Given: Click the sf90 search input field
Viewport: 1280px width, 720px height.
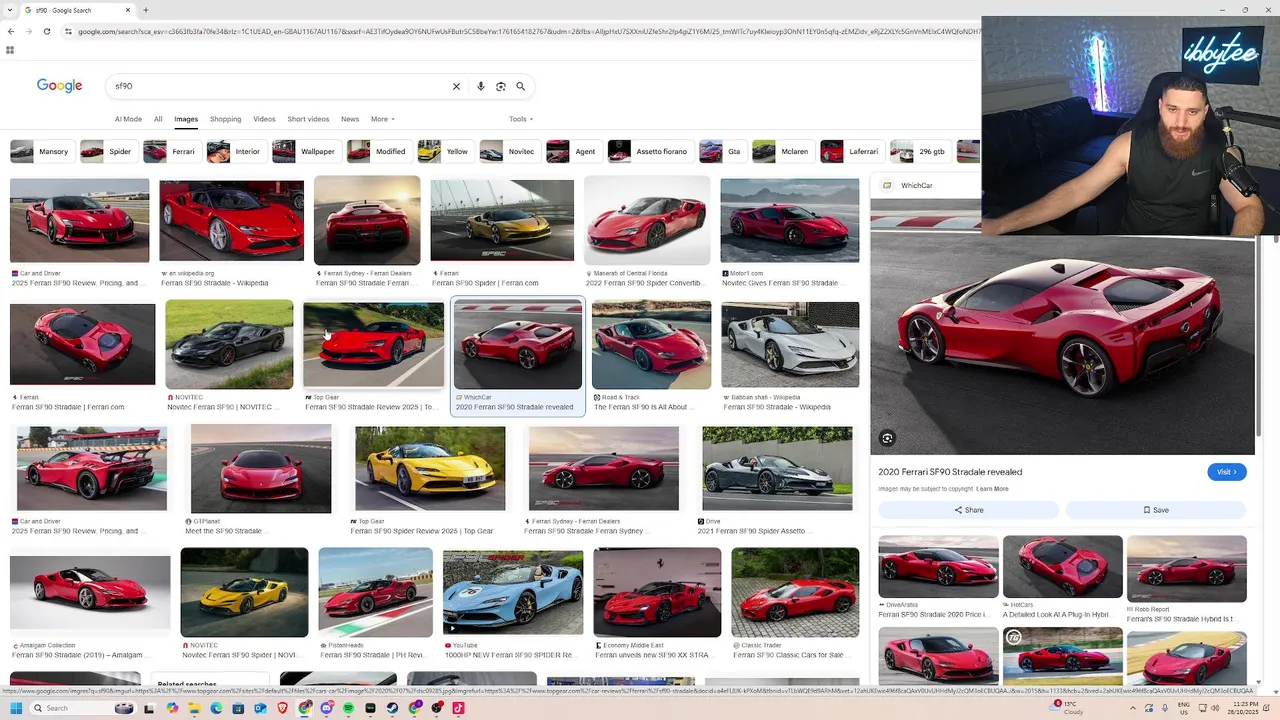Looking at the screenshot, I should click(280, 86).
